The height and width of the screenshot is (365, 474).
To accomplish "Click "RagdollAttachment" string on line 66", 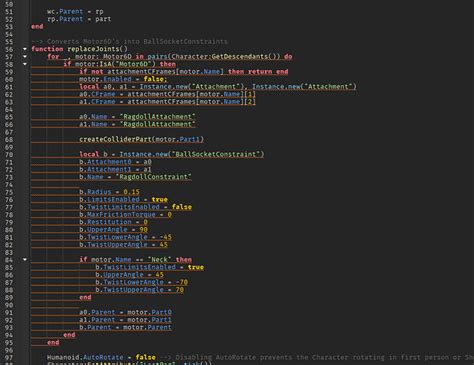I will (x=157, y=124).
